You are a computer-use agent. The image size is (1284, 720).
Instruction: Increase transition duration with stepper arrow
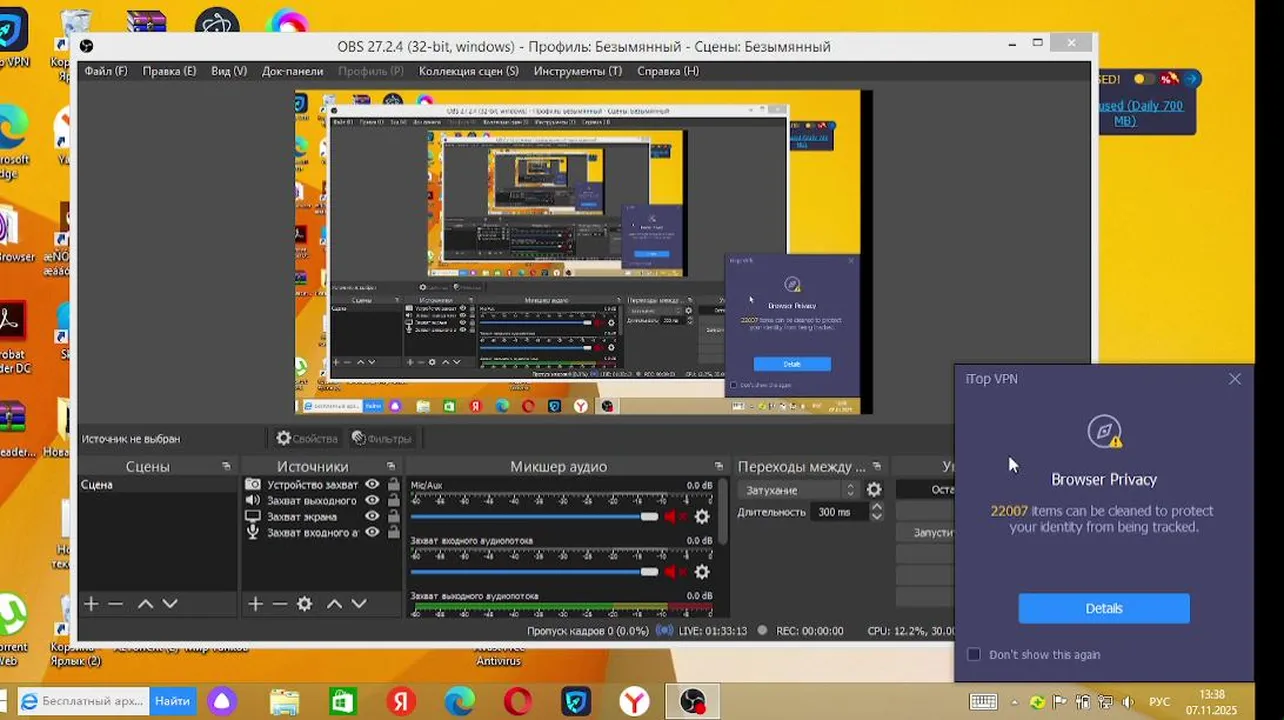point(877,507)
